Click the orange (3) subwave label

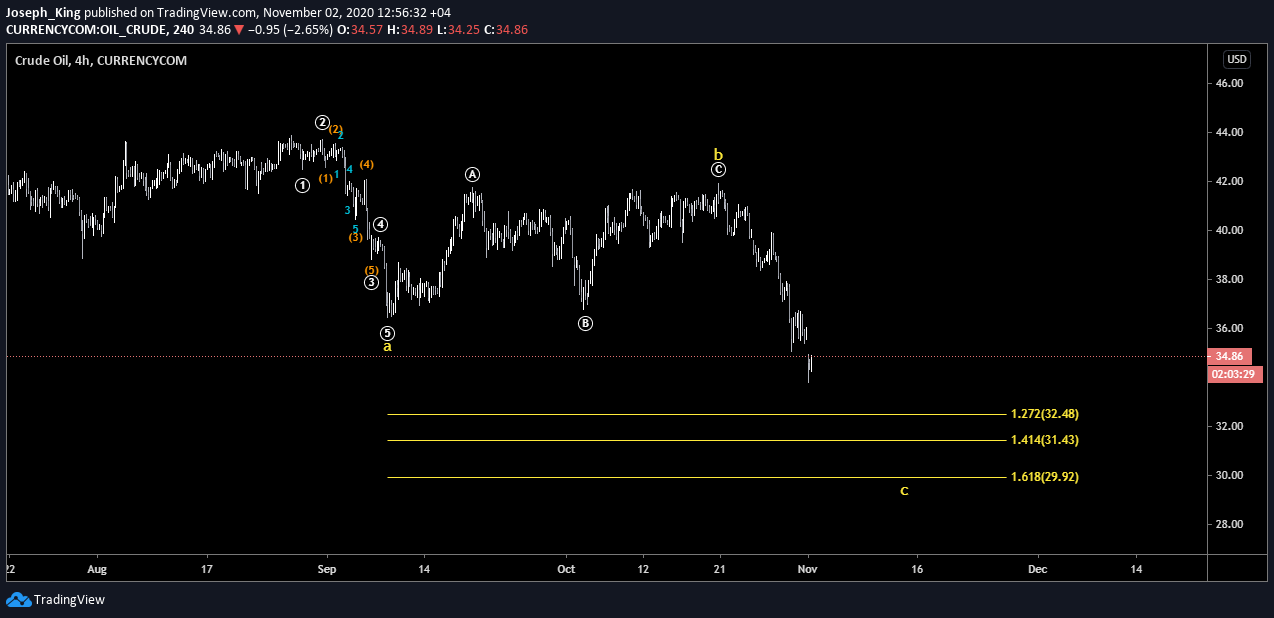[355, 237]
